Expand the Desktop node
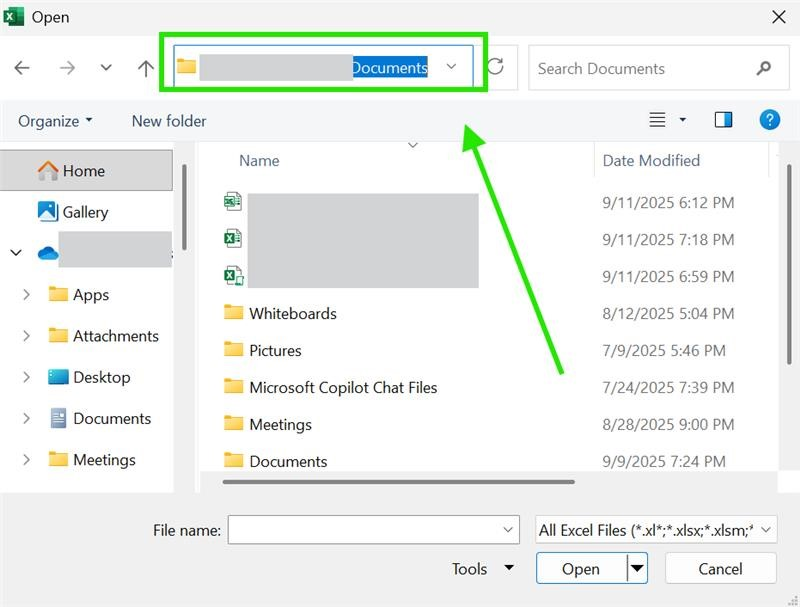This screenshot has width=800, height=607. [x=27, y=377]
